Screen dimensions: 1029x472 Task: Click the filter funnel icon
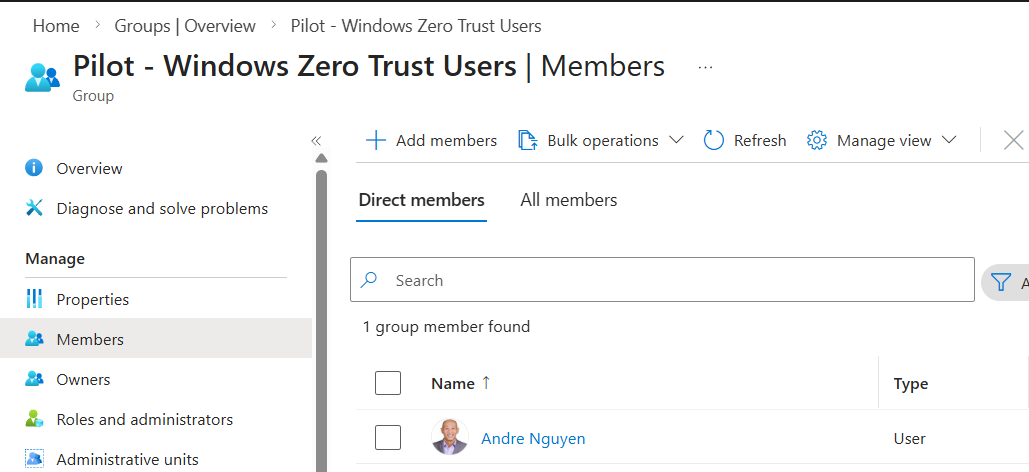(1001, 283)
